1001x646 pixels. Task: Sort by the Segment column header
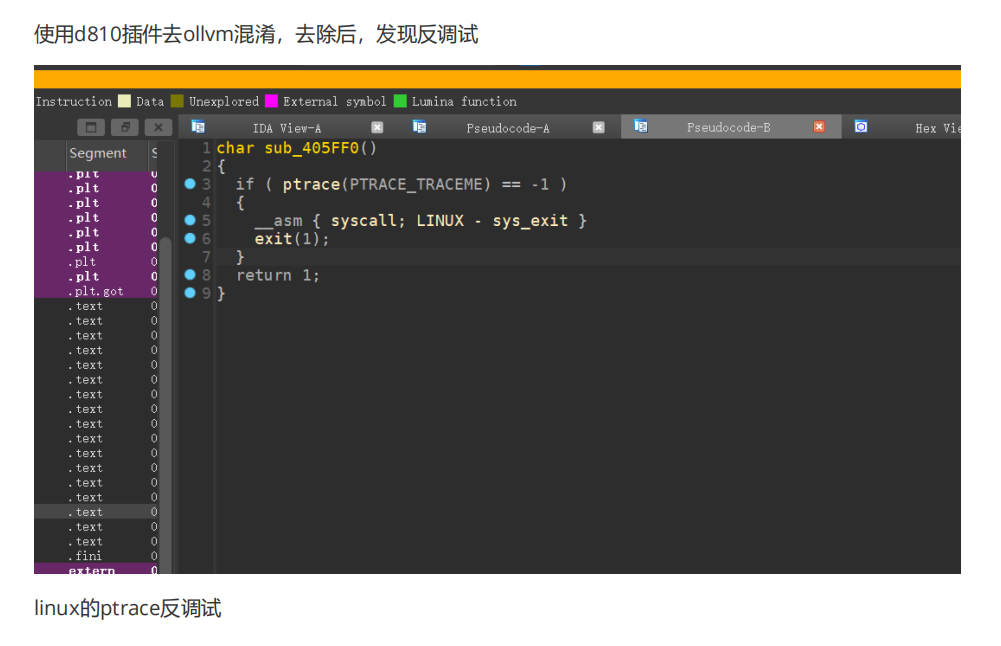click(98, 153)
